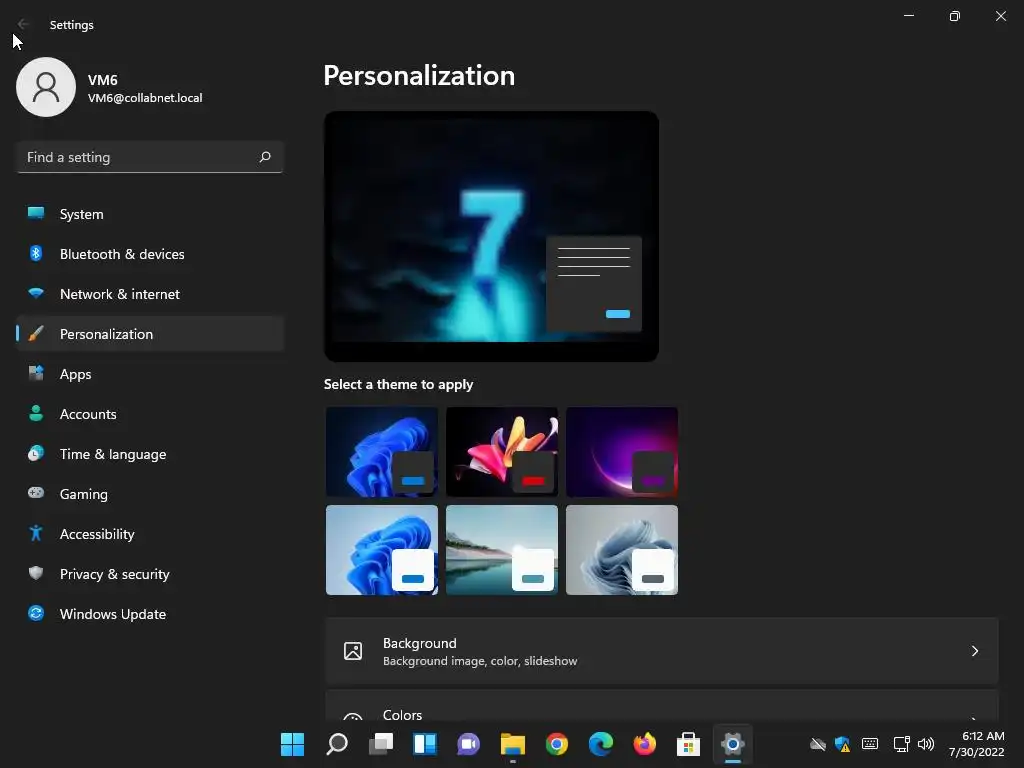Apply the dark blue bloom theme

(382, 452)
